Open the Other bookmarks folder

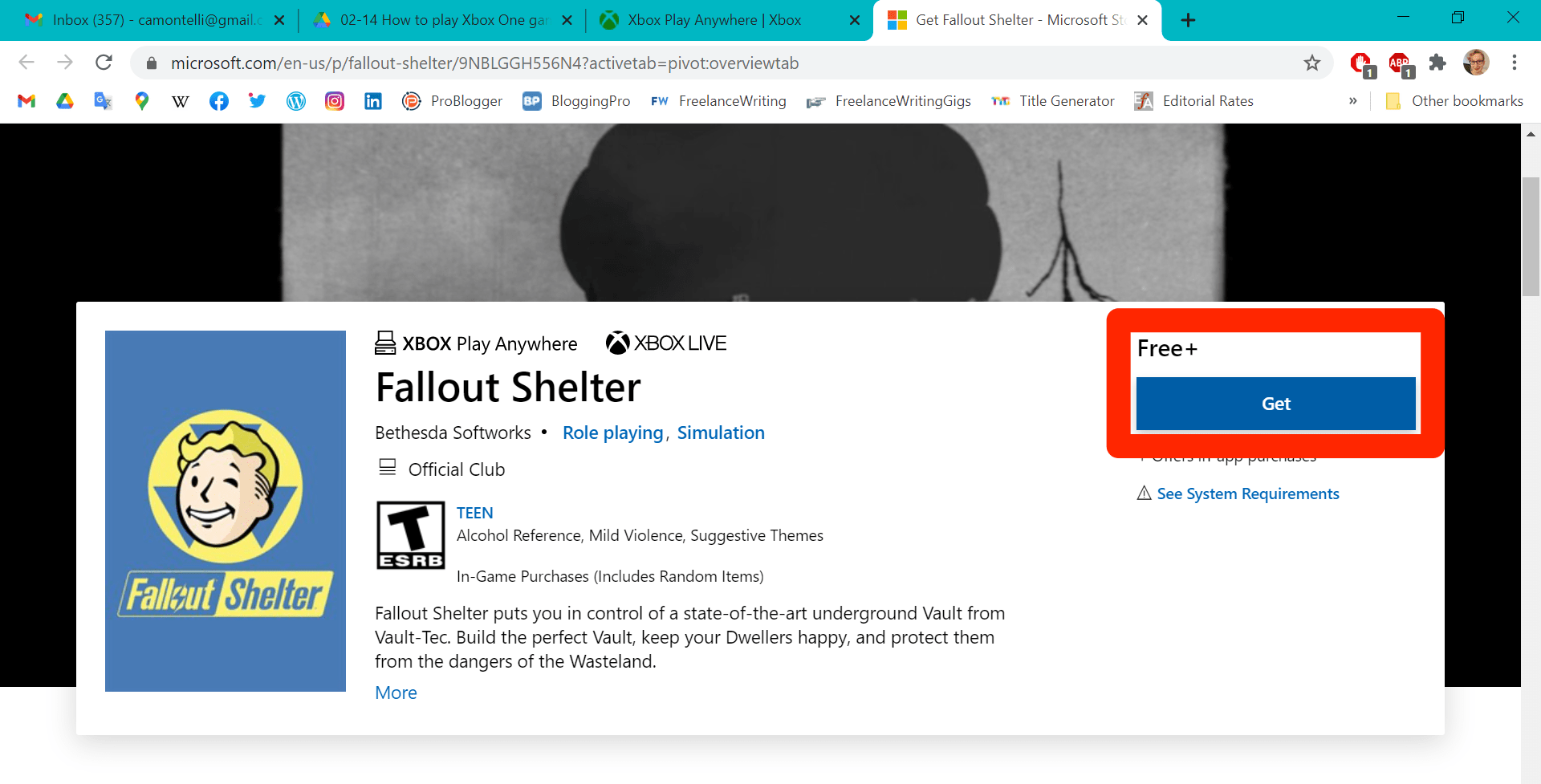[x=1454, y=101]
